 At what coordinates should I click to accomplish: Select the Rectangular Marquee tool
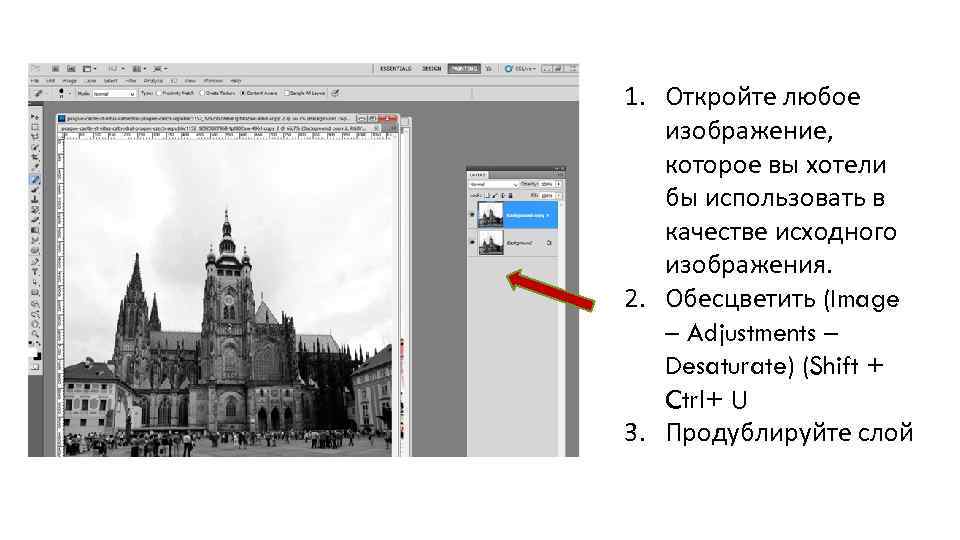(35, 127)
